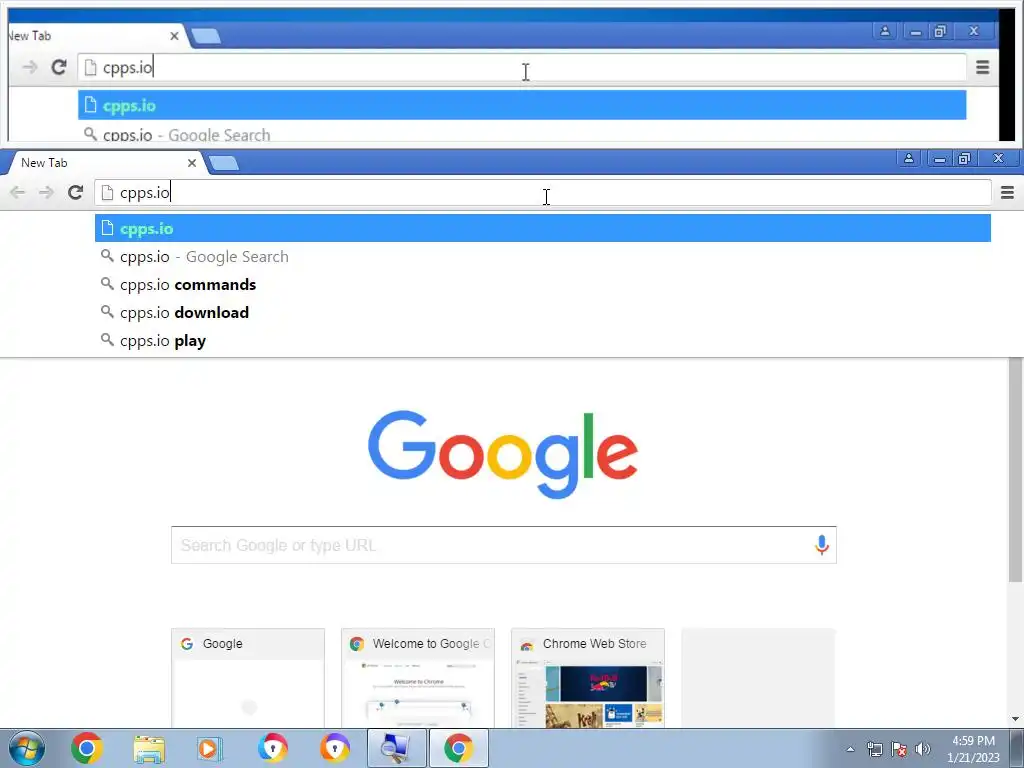Click the Google logo

[503, 454]
